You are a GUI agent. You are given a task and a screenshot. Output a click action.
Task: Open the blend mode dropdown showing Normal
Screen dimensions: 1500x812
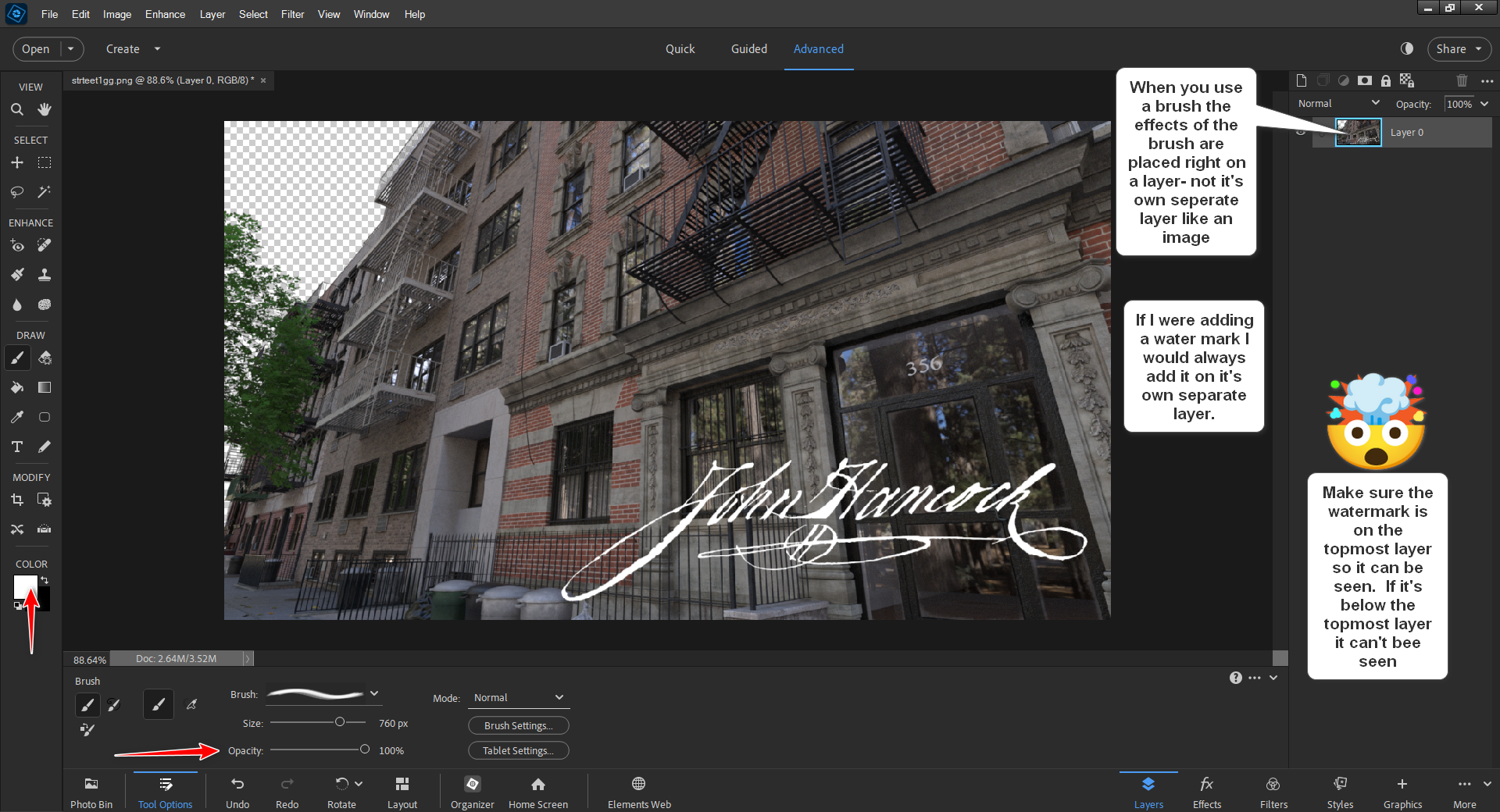[1337, 103]
